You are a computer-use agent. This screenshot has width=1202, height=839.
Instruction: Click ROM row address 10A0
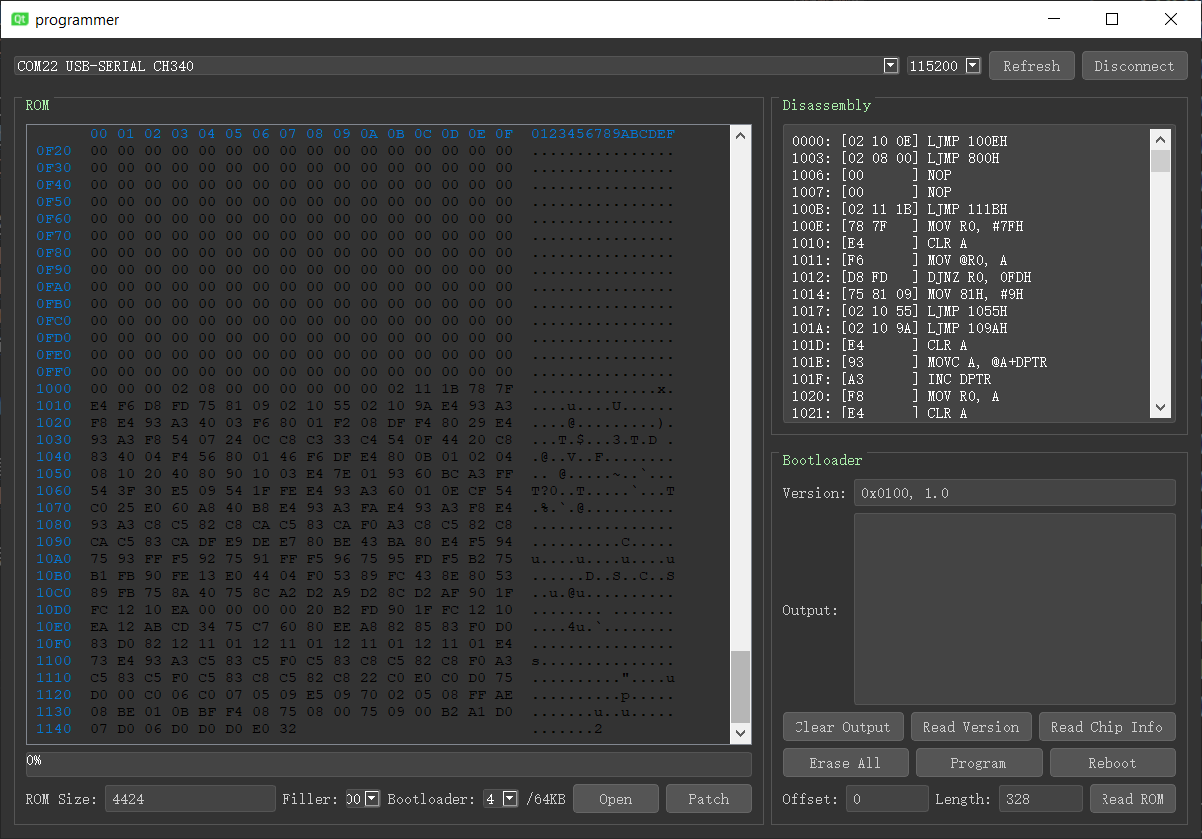(54, 558)
